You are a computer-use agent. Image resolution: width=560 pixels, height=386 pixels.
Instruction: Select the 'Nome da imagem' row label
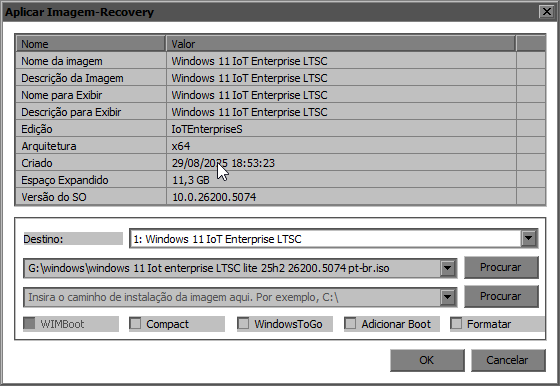[62, 61]
